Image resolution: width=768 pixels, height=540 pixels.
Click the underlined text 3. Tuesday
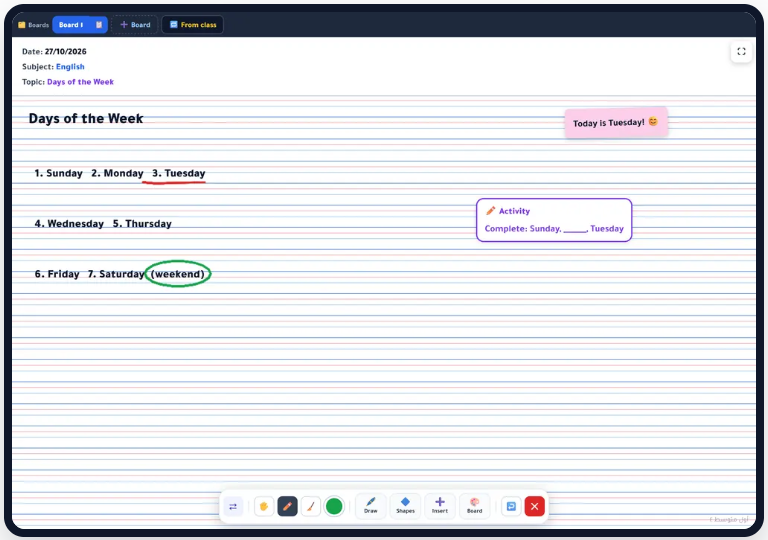pyautogui.click(x=178, y=173)
